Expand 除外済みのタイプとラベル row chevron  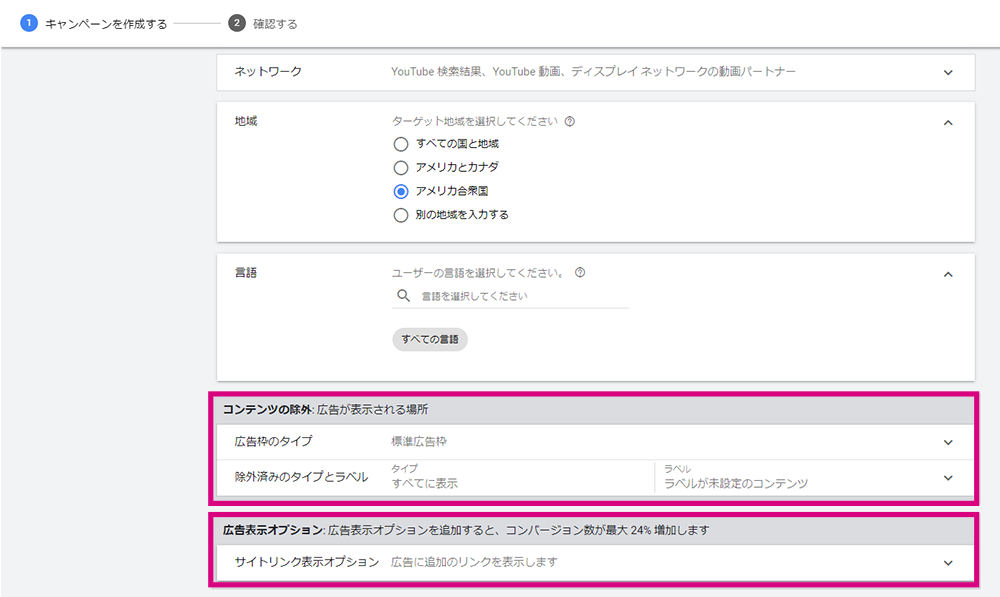click(948, 478)
